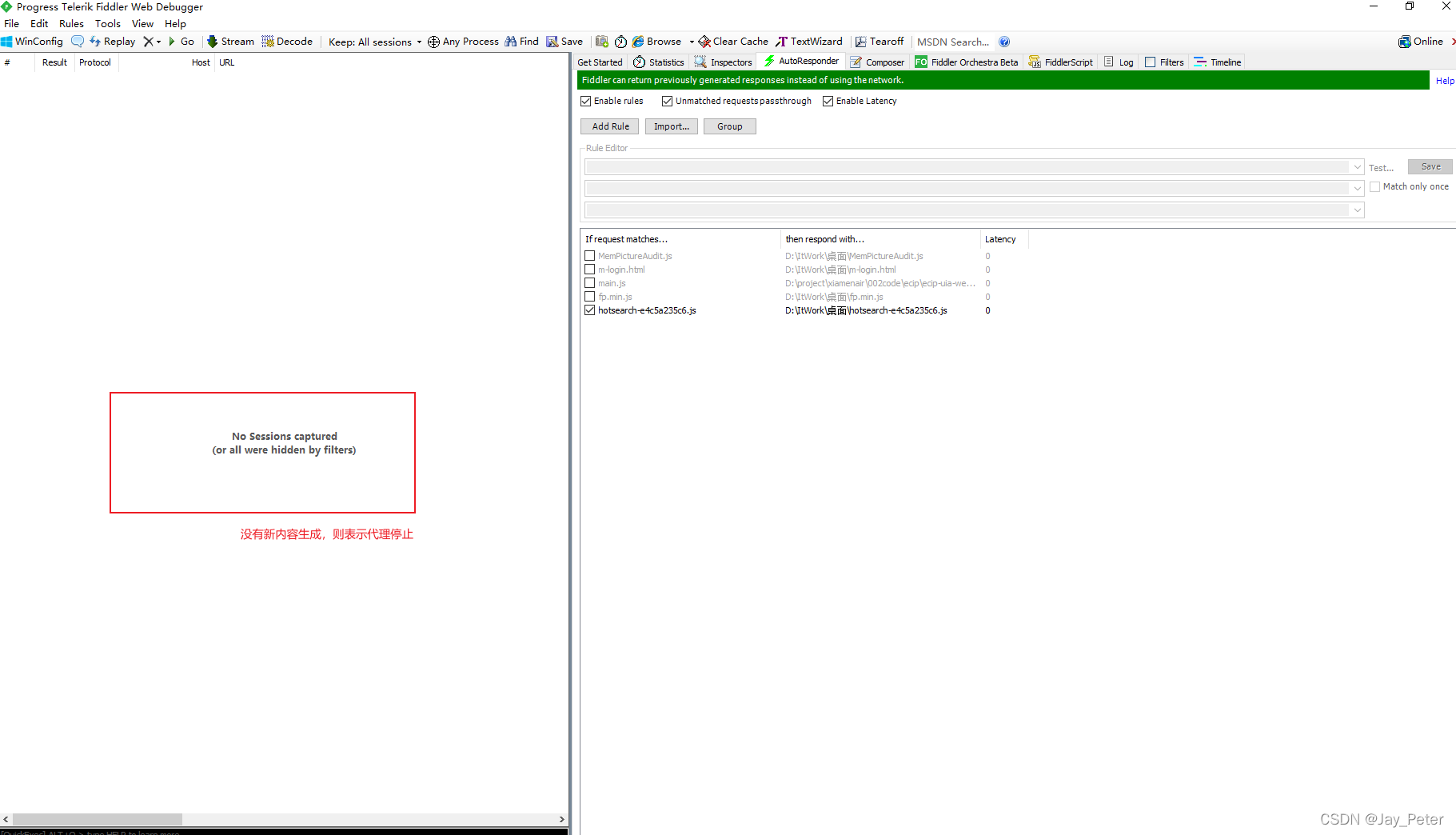The image size is (1456, 835).
Task: Switch to the Timeline tab
Action: point(1218,62)
